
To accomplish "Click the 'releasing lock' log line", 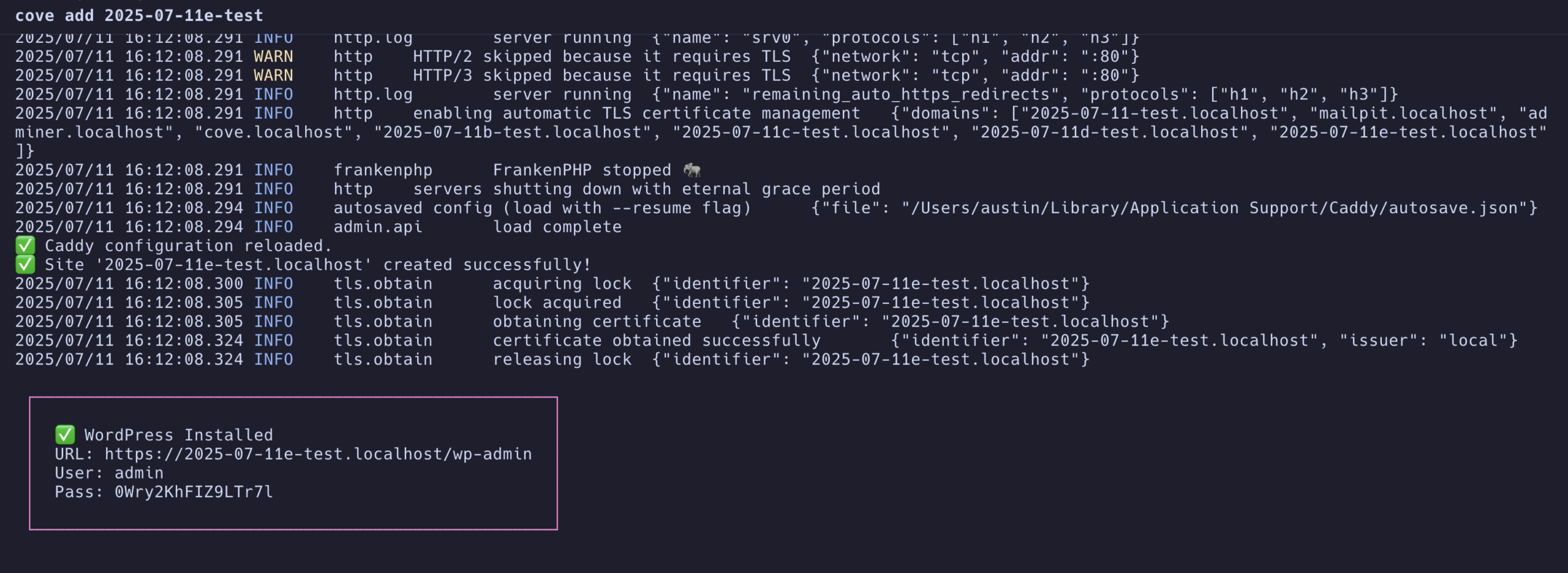I will click(x=552, y=360).
